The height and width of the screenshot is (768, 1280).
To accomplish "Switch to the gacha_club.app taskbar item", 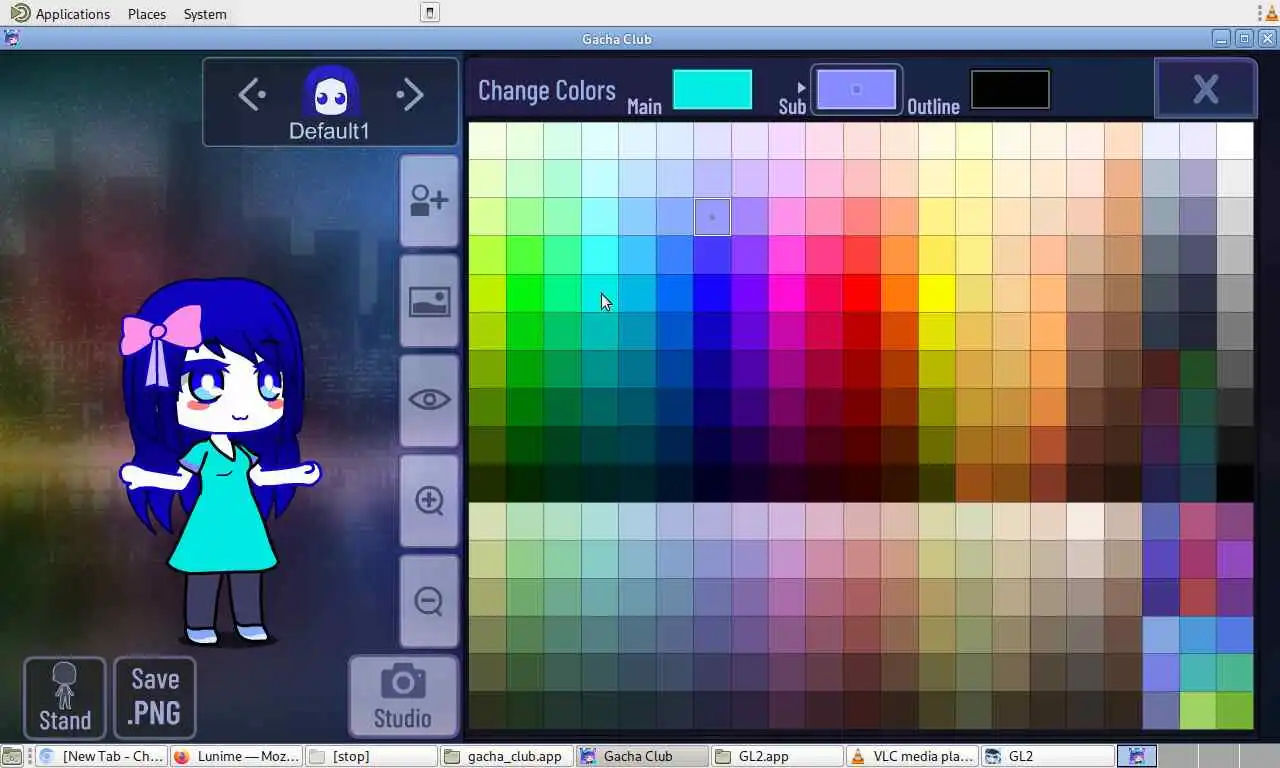I will (x=506, y=756).
